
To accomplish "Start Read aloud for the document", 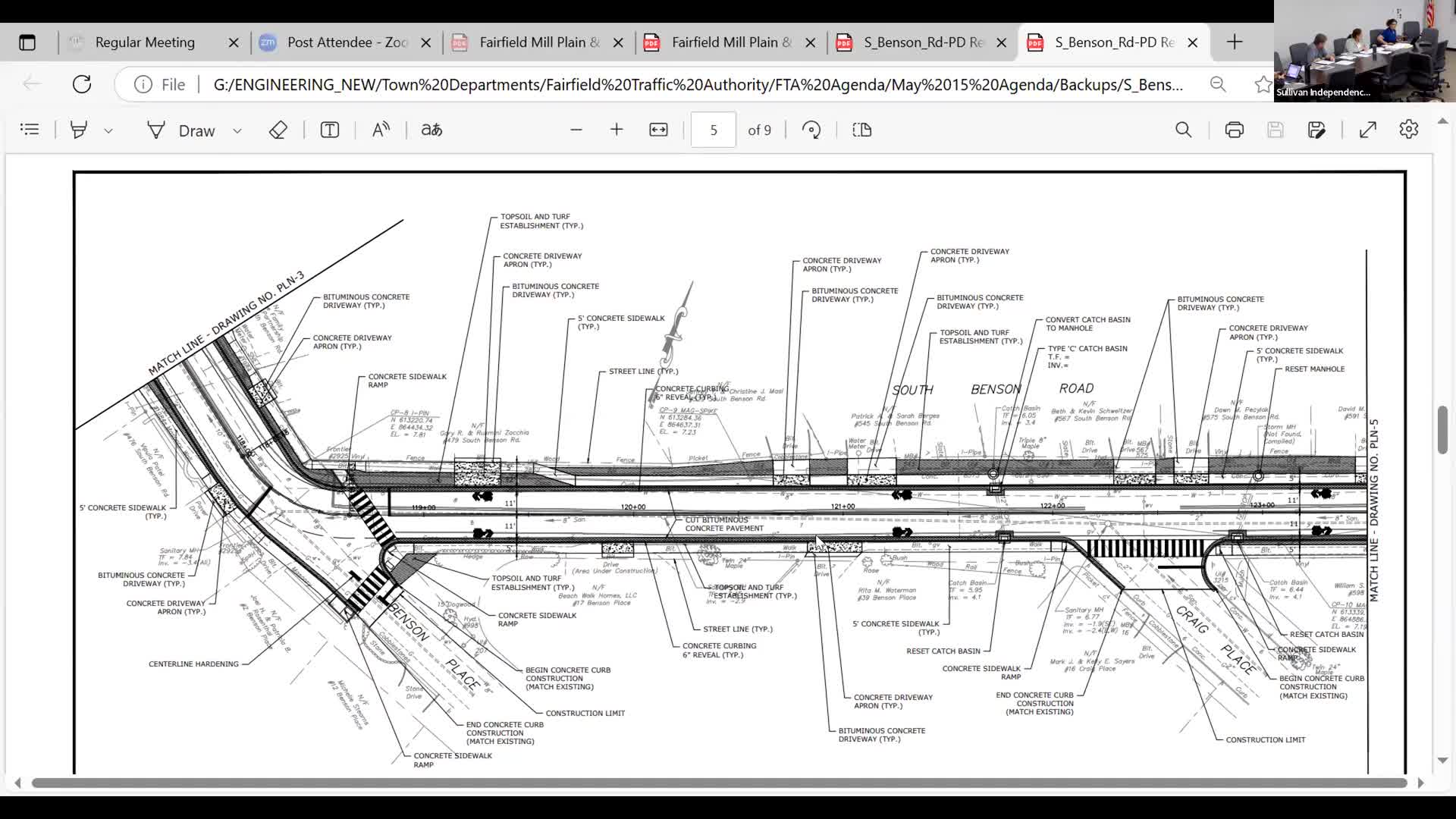I will (x=380, y=130).
